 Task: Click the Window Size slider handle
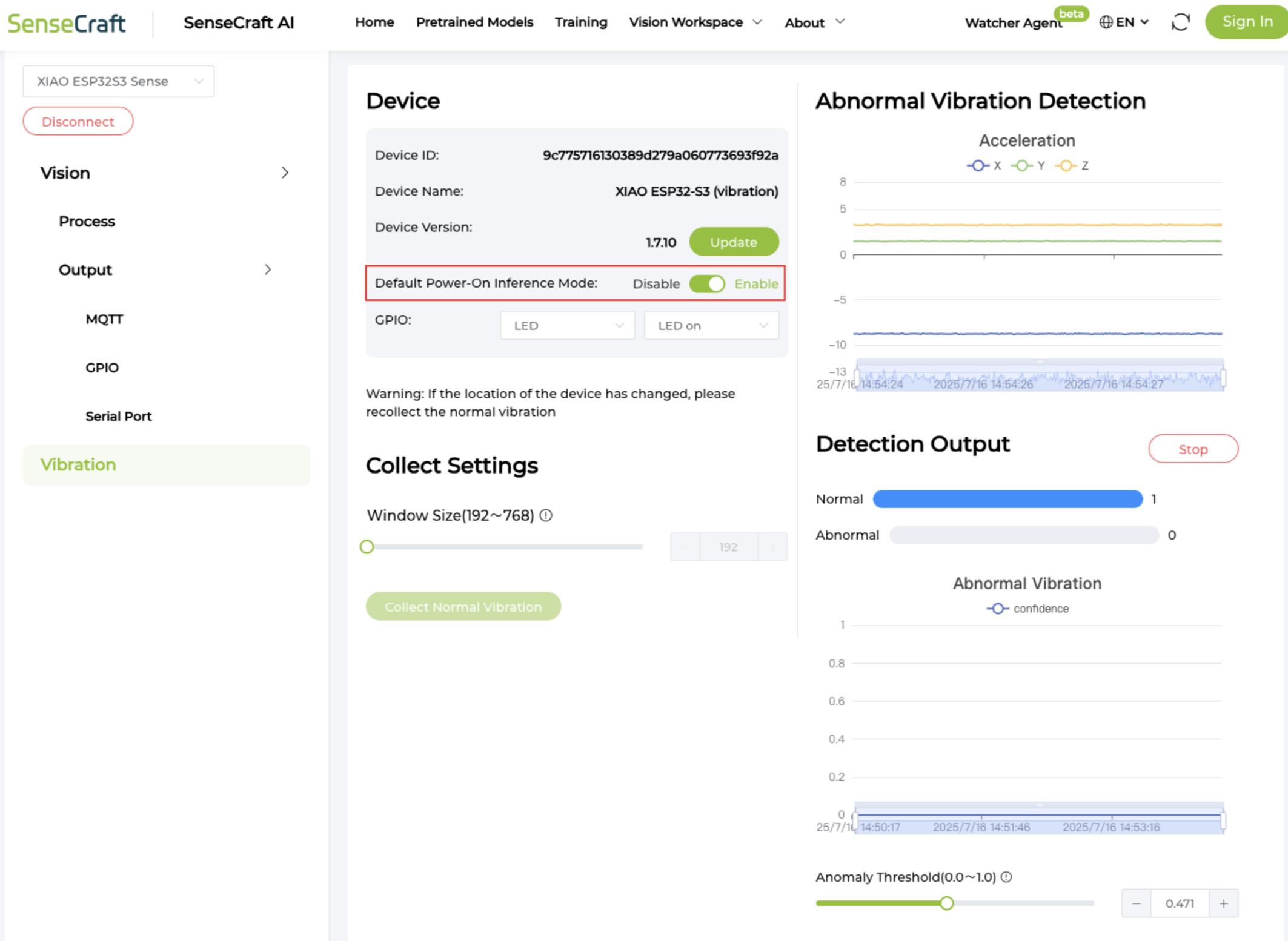[x=367, y=547]
